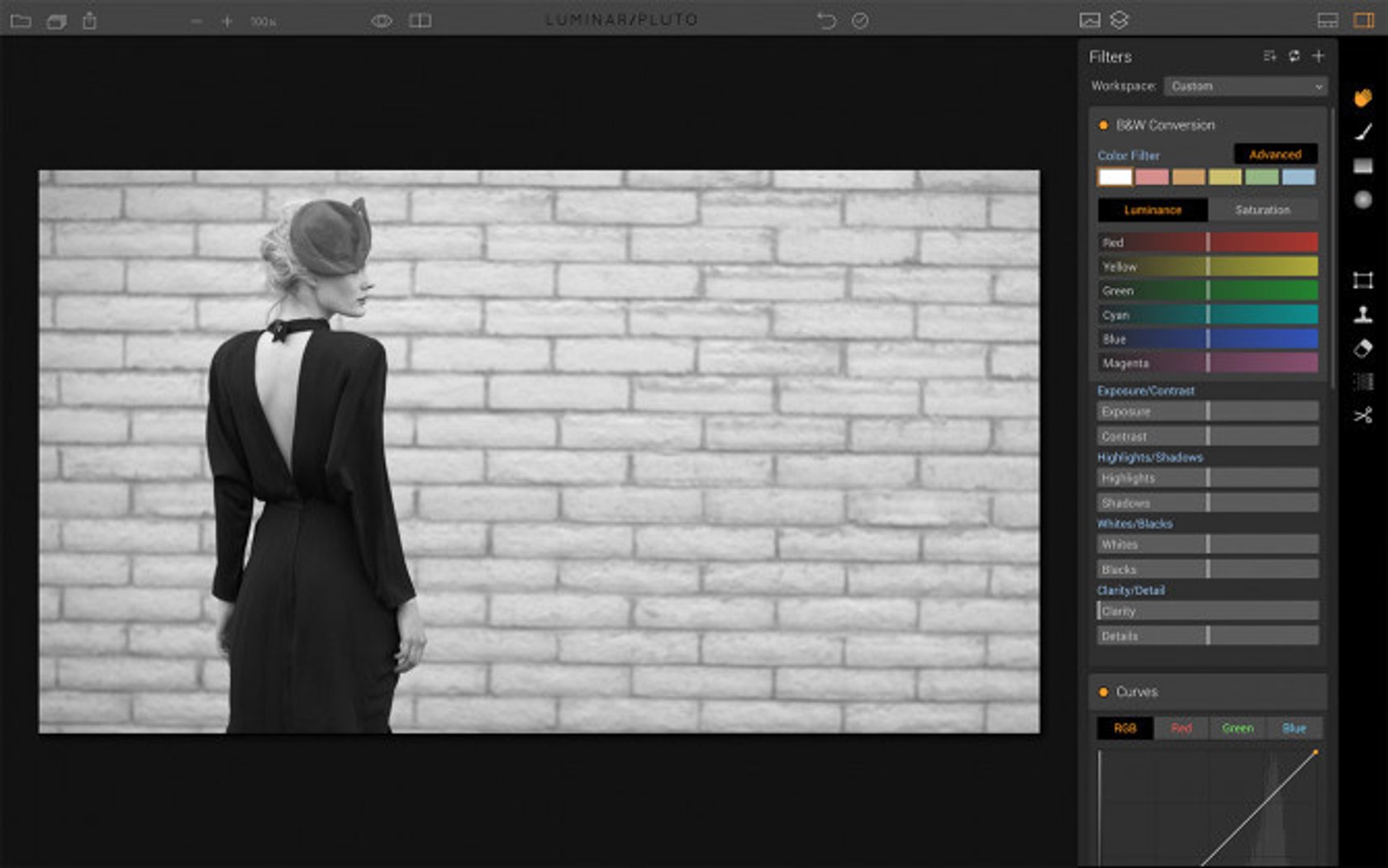
Task: Open the Workspace dropdown set to Custom
Action: pyautogui.click(x=1245, y=86)
